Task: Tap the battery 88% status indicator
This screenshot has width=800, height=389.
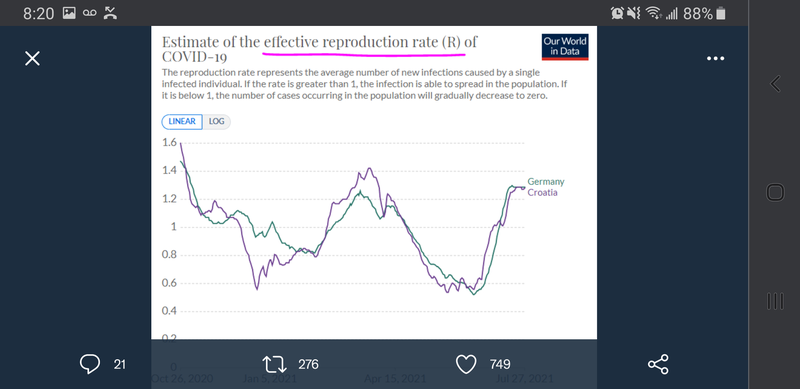Action: pyautogui.click(x=704, y=14)
